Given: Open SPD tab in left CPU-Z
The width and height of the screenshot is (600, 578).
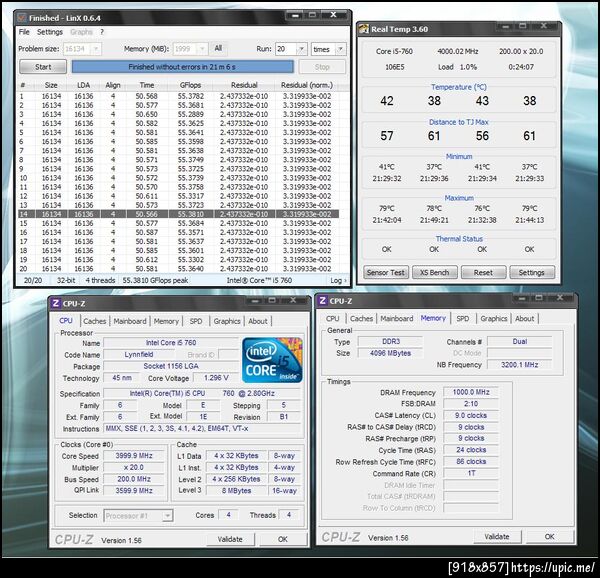Looking at the screenshot, I should 196,321.
